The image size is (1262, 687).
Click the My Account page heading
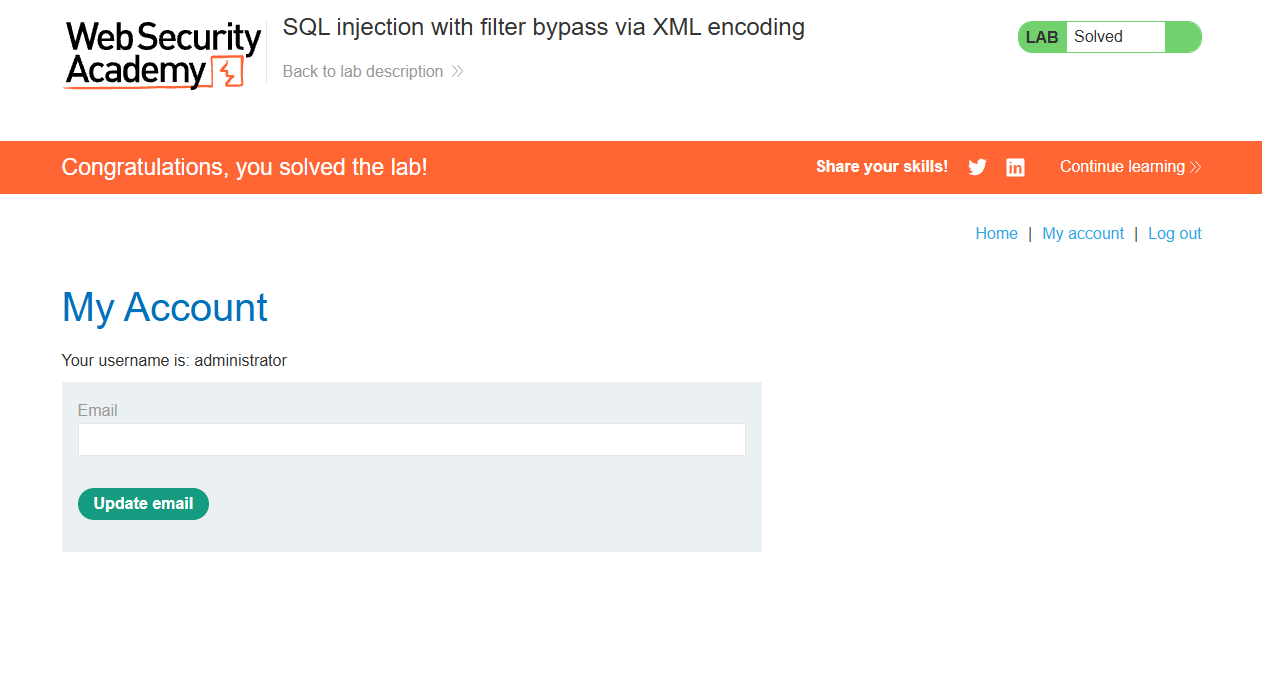[165, 307]
